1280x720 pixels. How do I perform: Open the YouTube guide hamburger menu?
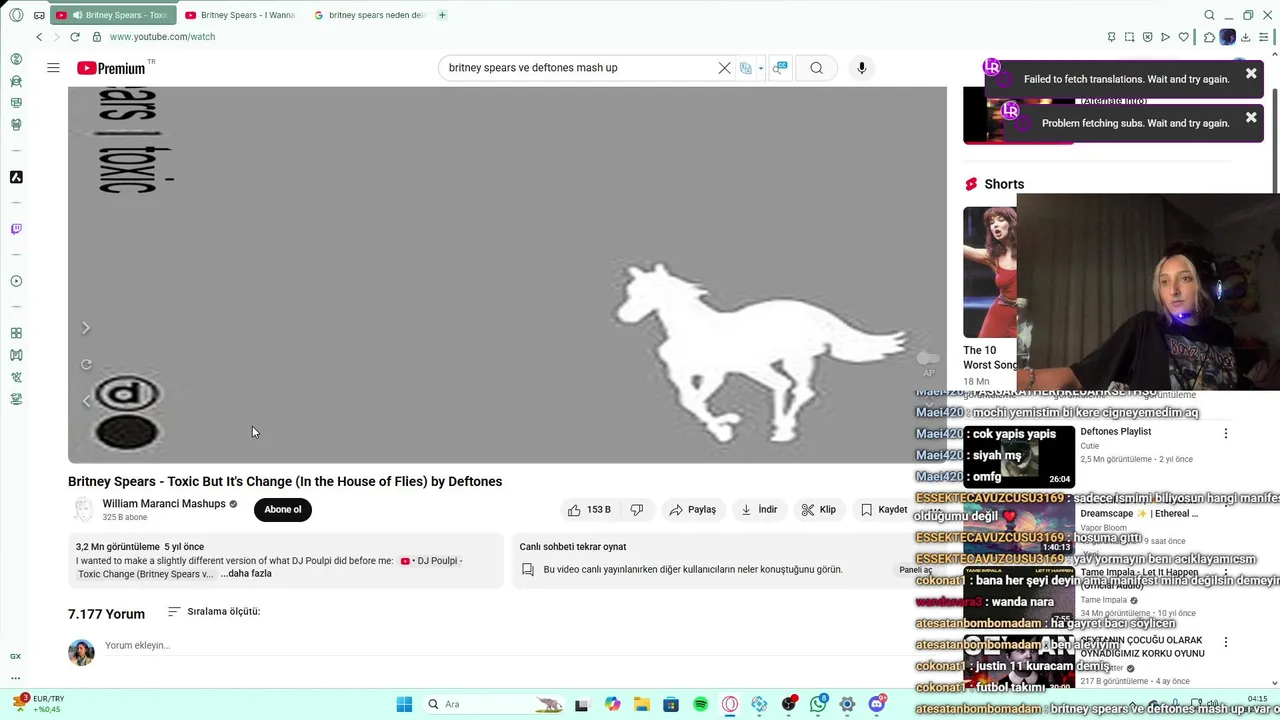[53, 68]
